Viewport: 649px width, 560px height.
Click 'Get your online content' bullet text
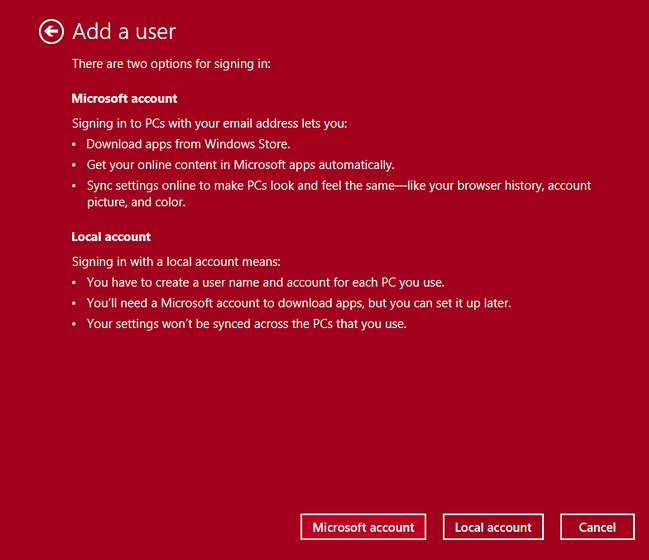pos(240,165)
